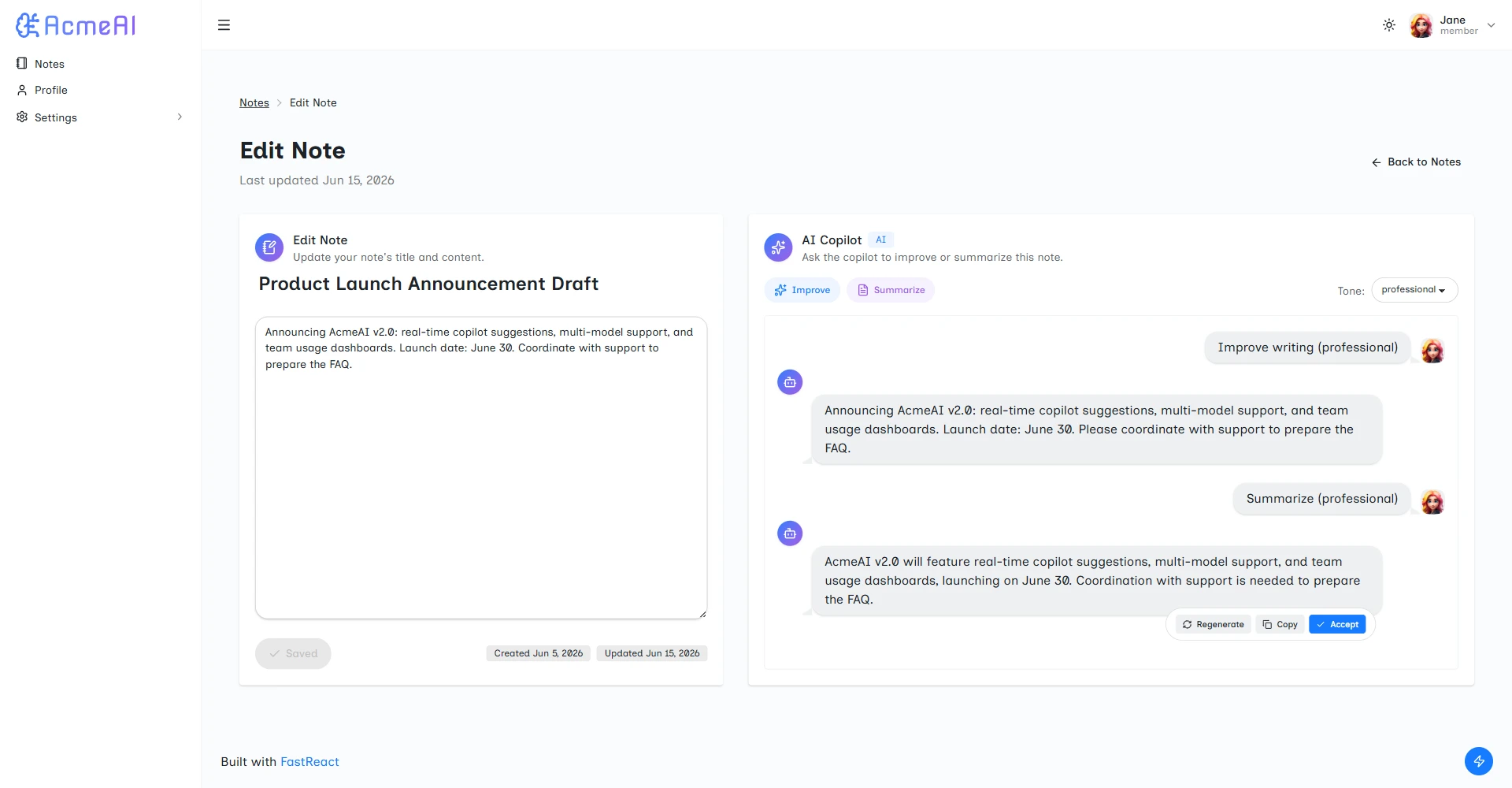Viewport: 1512px width, 788px height.
Task: Click the Improve writing (professional) message
Action: [x=1308, y=348]
